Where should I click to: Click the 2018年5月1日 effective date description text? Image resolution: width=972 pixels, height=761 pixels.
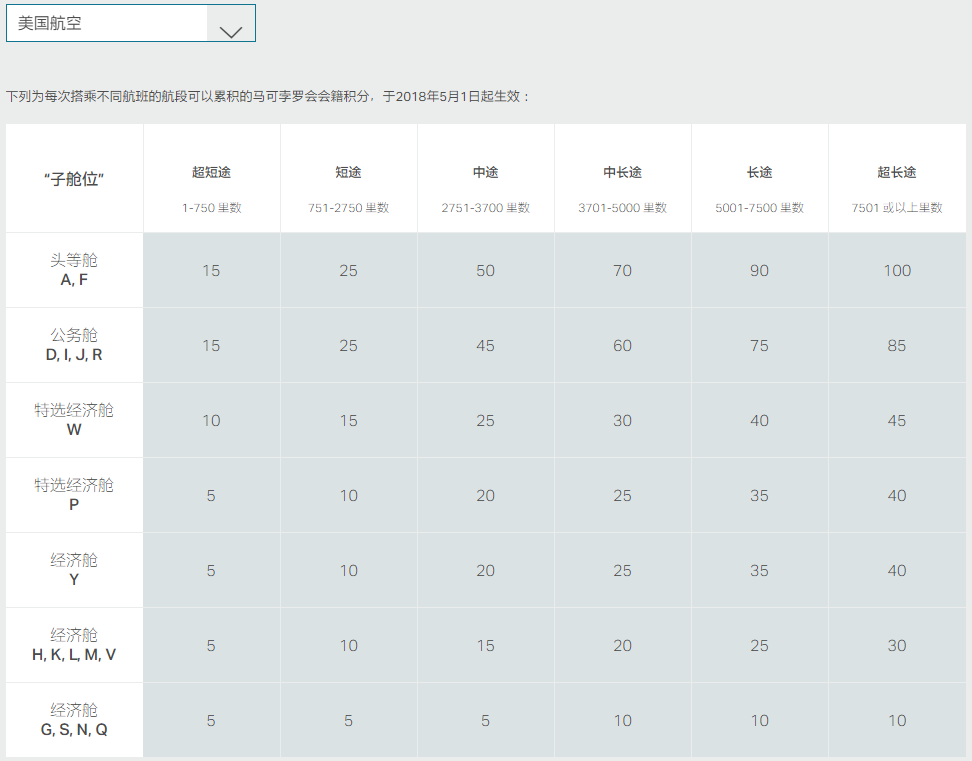(268, 97)
